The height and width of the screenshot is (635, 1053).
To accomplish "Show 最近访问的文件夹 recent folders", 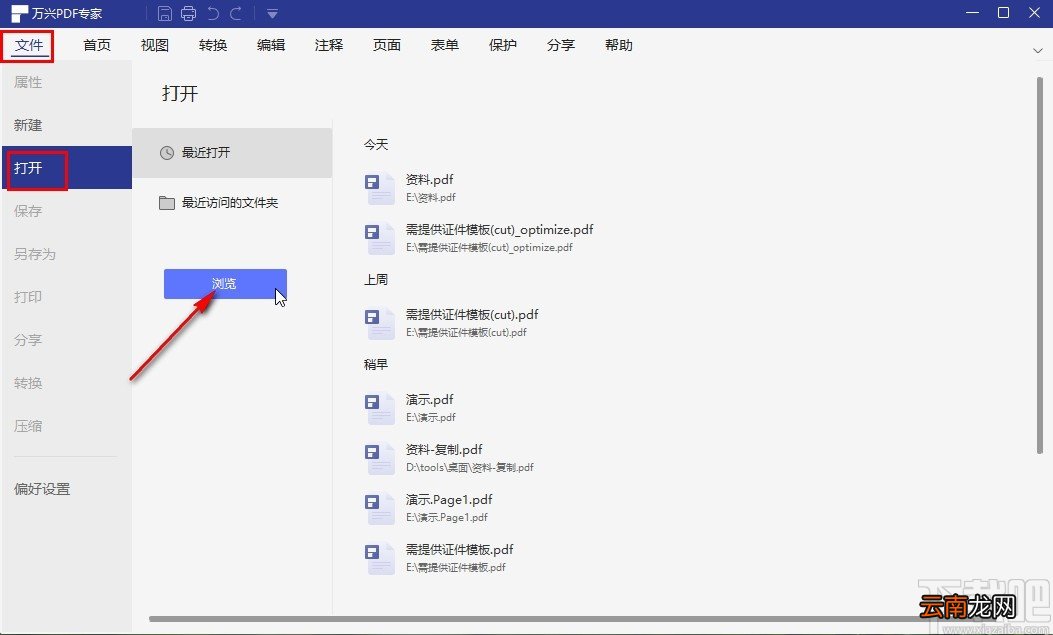I will coord(232,203).
